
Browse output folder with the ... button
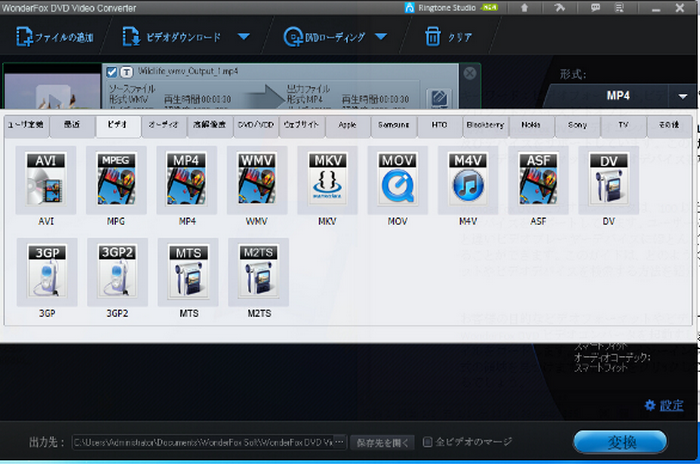pyautogui.click(x=340, y=442)
